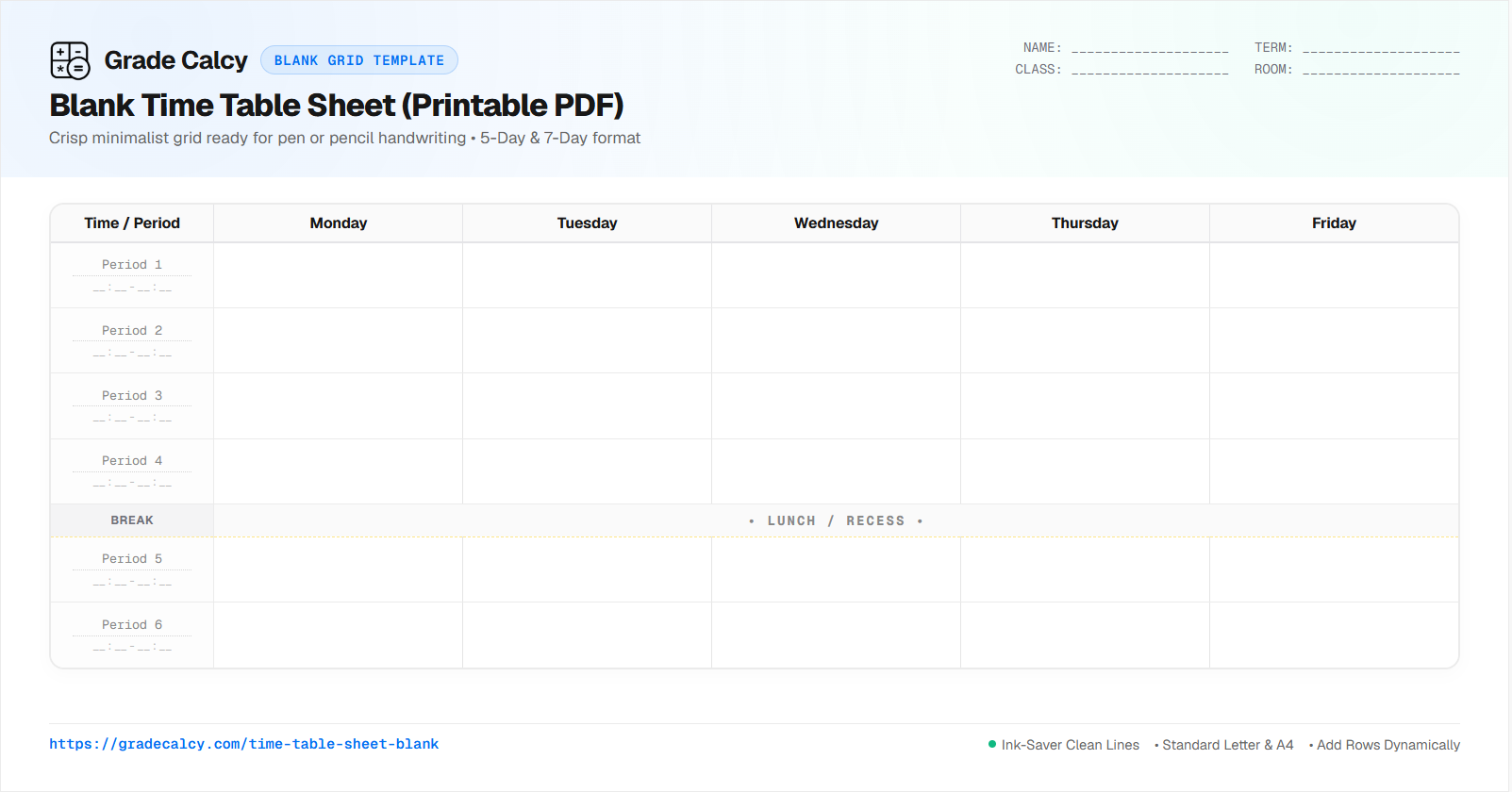Viewport: 1512px width, 792px height.
Task: Select the Friday column header
Action: [x=1334, y=223]
